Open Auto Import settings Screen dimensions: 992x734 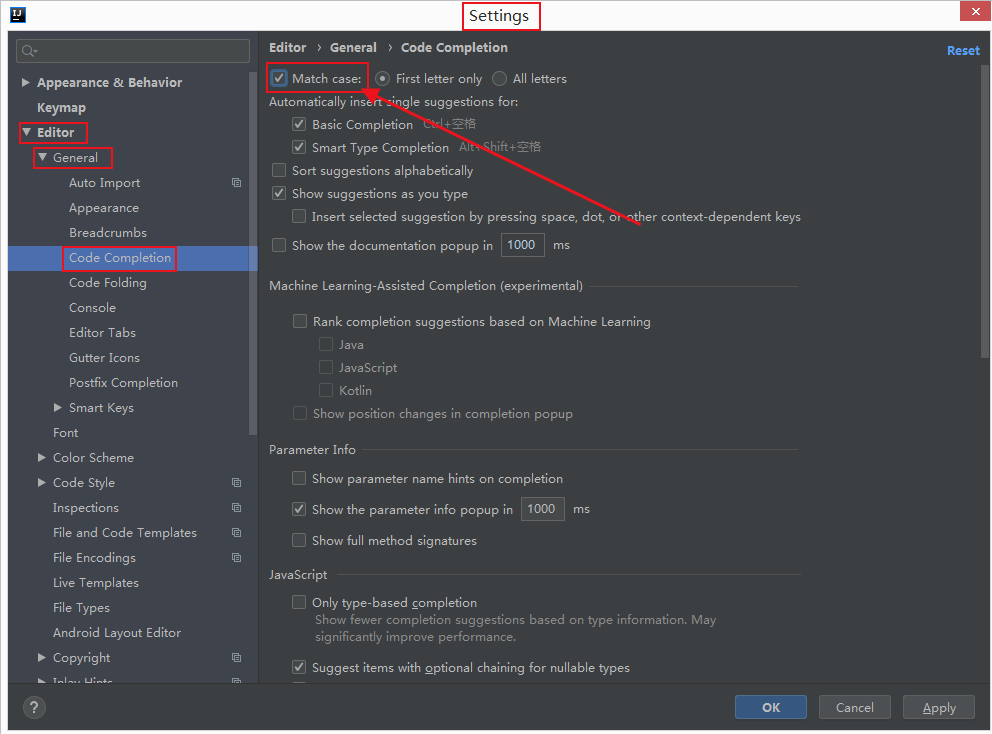pyautogui.click(x=104, y=183)
